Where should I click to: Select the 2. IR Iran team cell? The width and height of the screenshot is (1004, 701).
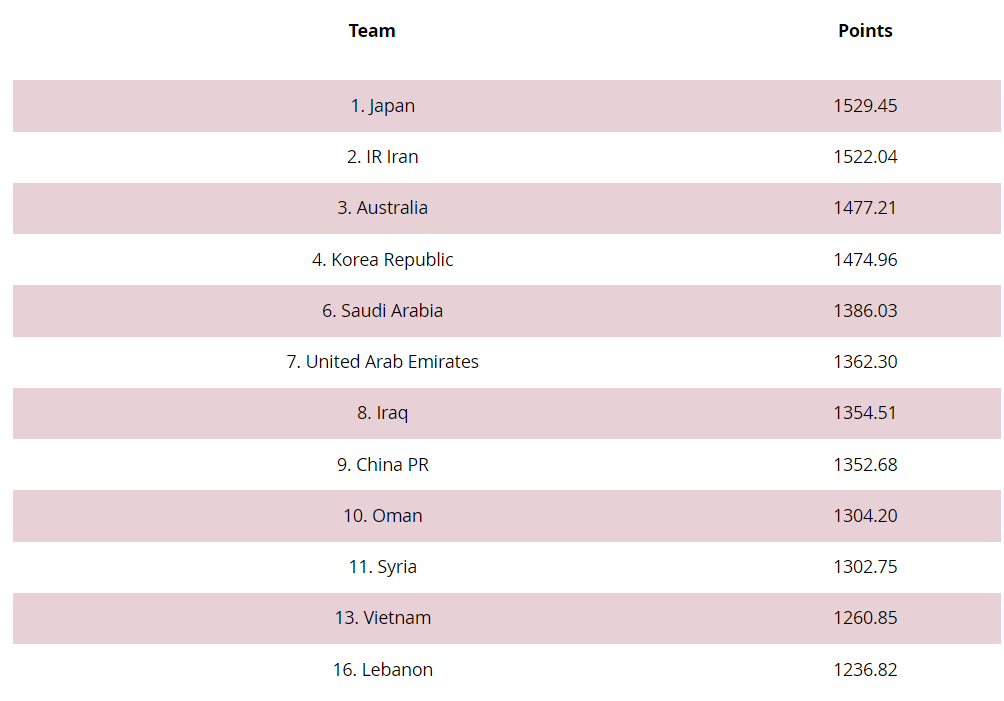(382, 157)
